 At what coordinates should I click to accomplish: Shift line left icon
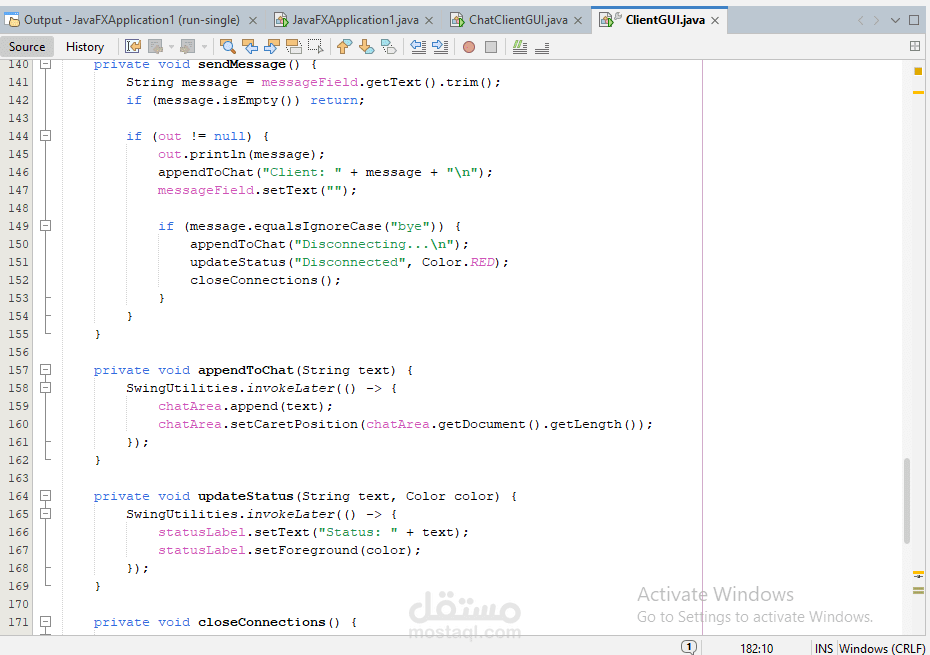click(418, 46)
